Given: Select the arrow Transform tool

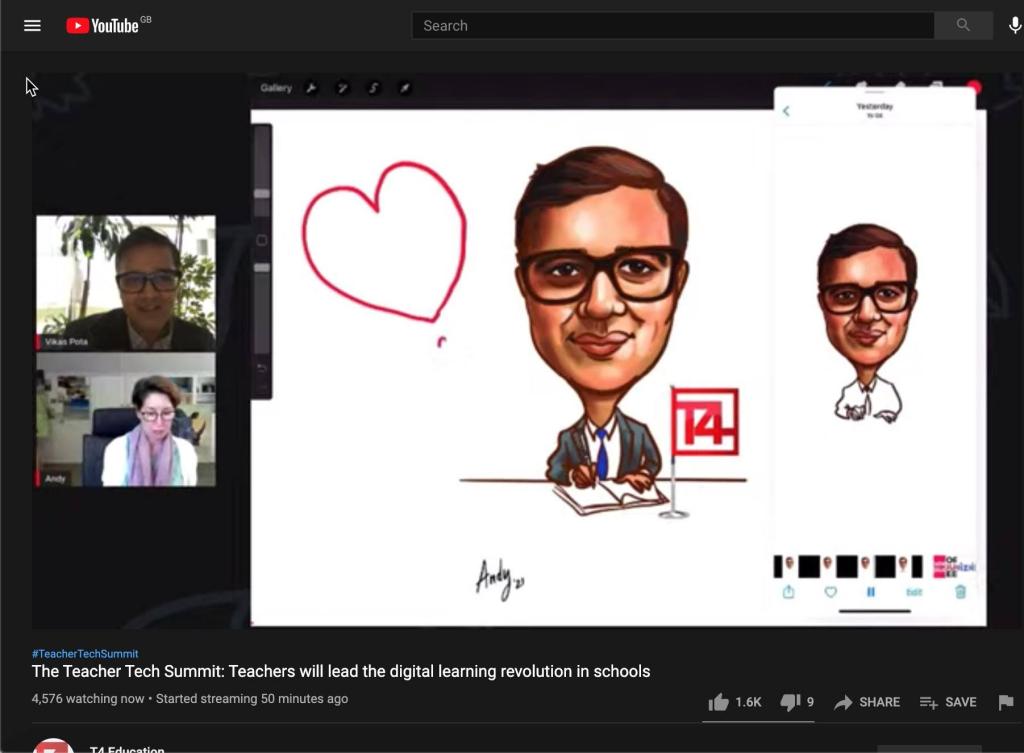Looking at the screenshot, I should (x=405, y=88).
